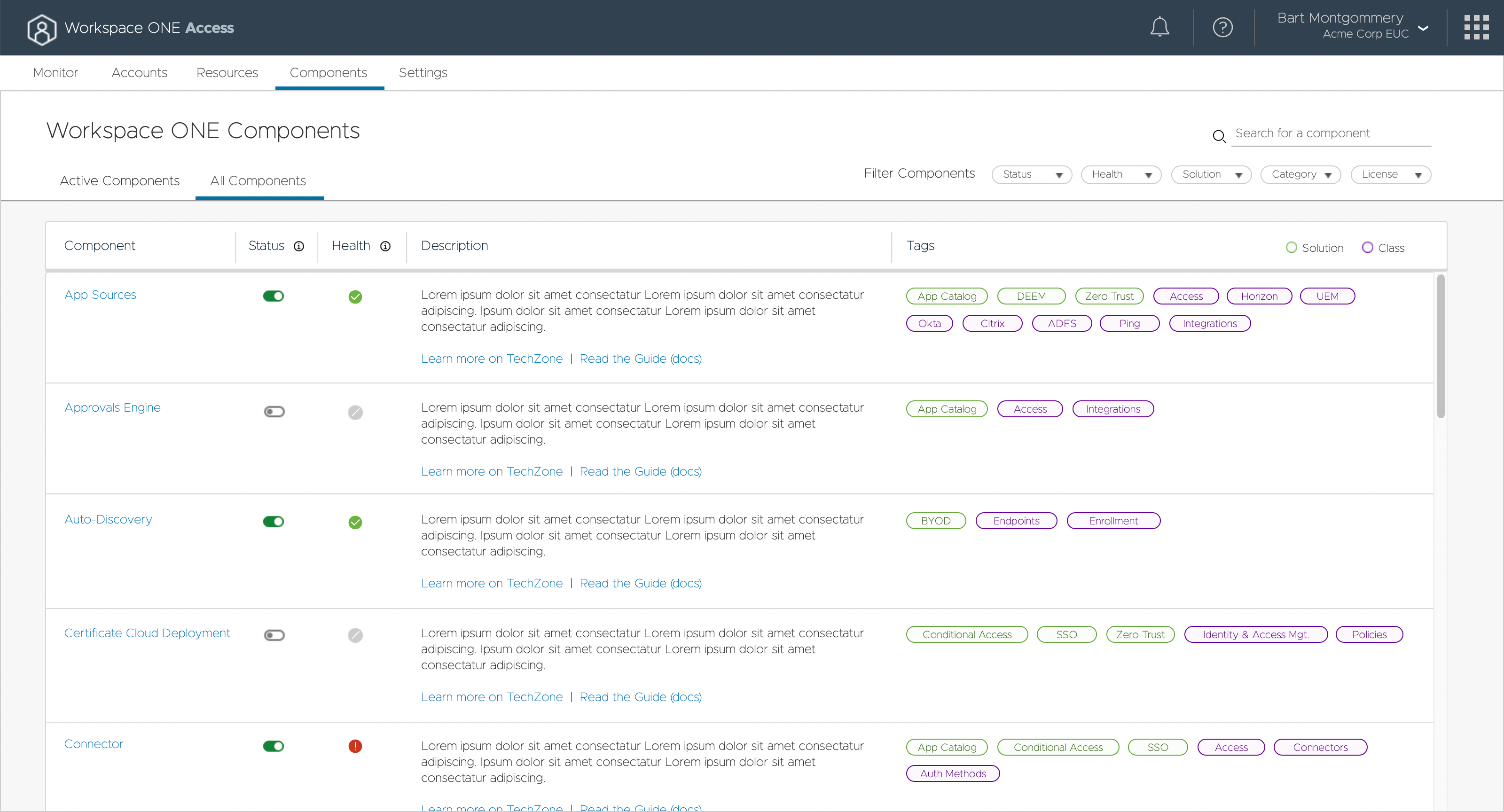Click the search magnifier icon
Viewport: 1504px width, 812px height.
pos(1219,136)
